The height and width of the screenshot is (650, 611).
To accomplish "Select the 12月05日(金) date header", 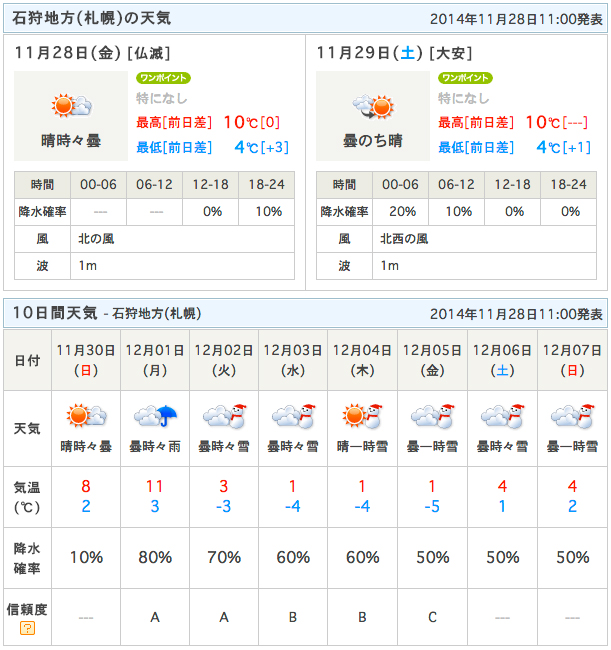I will click(432, 360).
